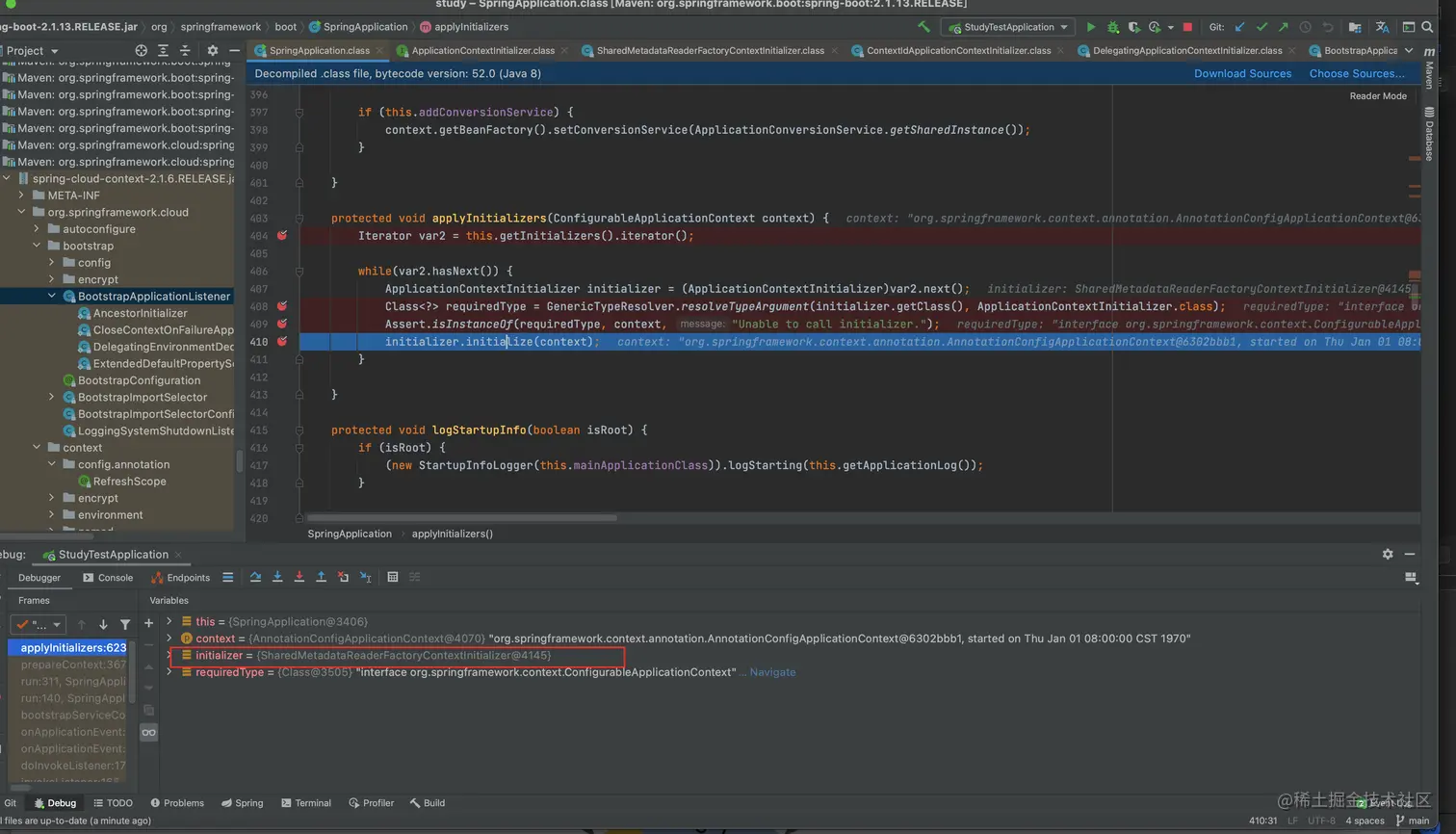Click the Download Sources link
Image resolution: width=1456 pixels, height=834 pixels.
click(1242, 73)
